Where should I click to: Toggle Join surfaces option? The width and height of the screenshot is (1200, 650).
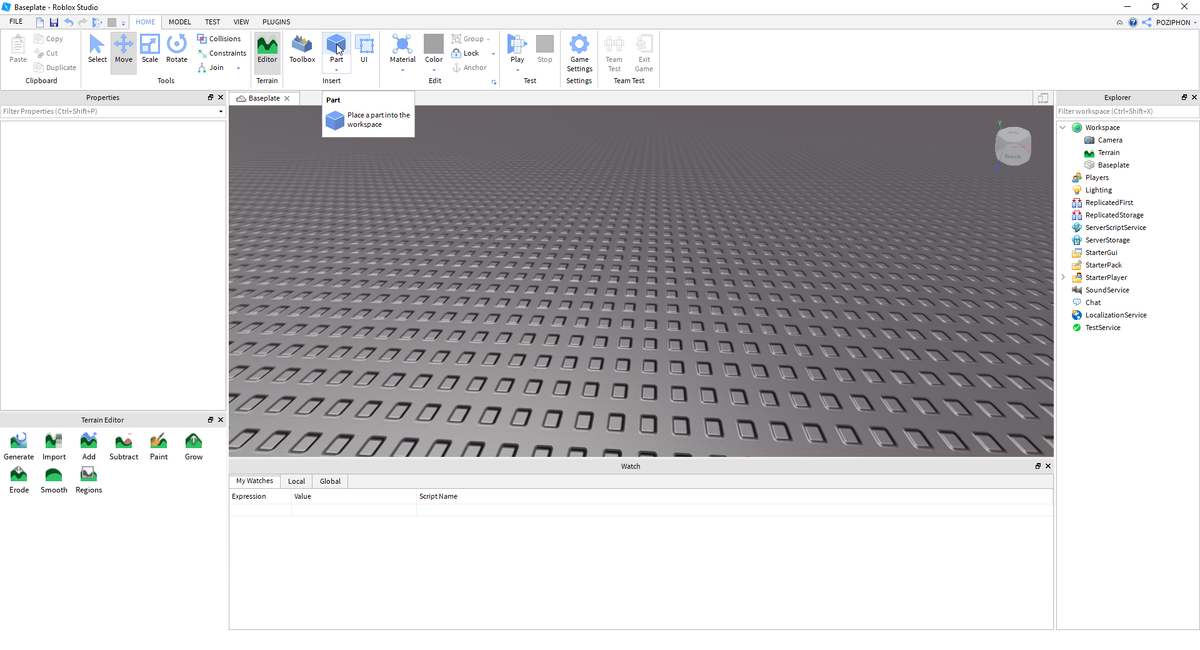pyautogui.click(x=211, y=67)
